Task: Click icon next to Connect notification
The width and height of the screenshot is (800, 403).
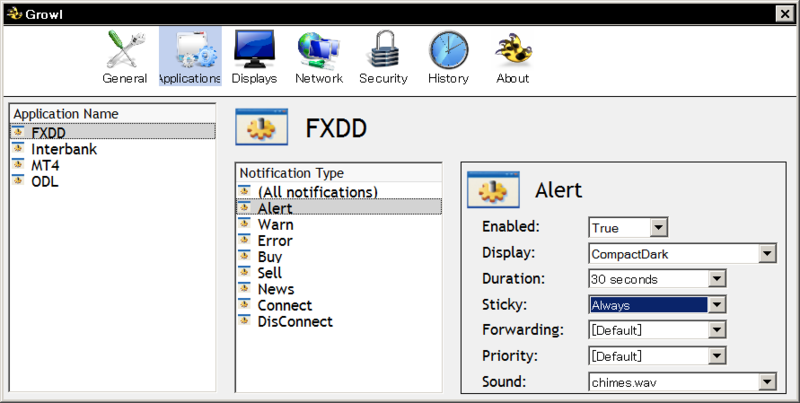Action: (244, 305)
